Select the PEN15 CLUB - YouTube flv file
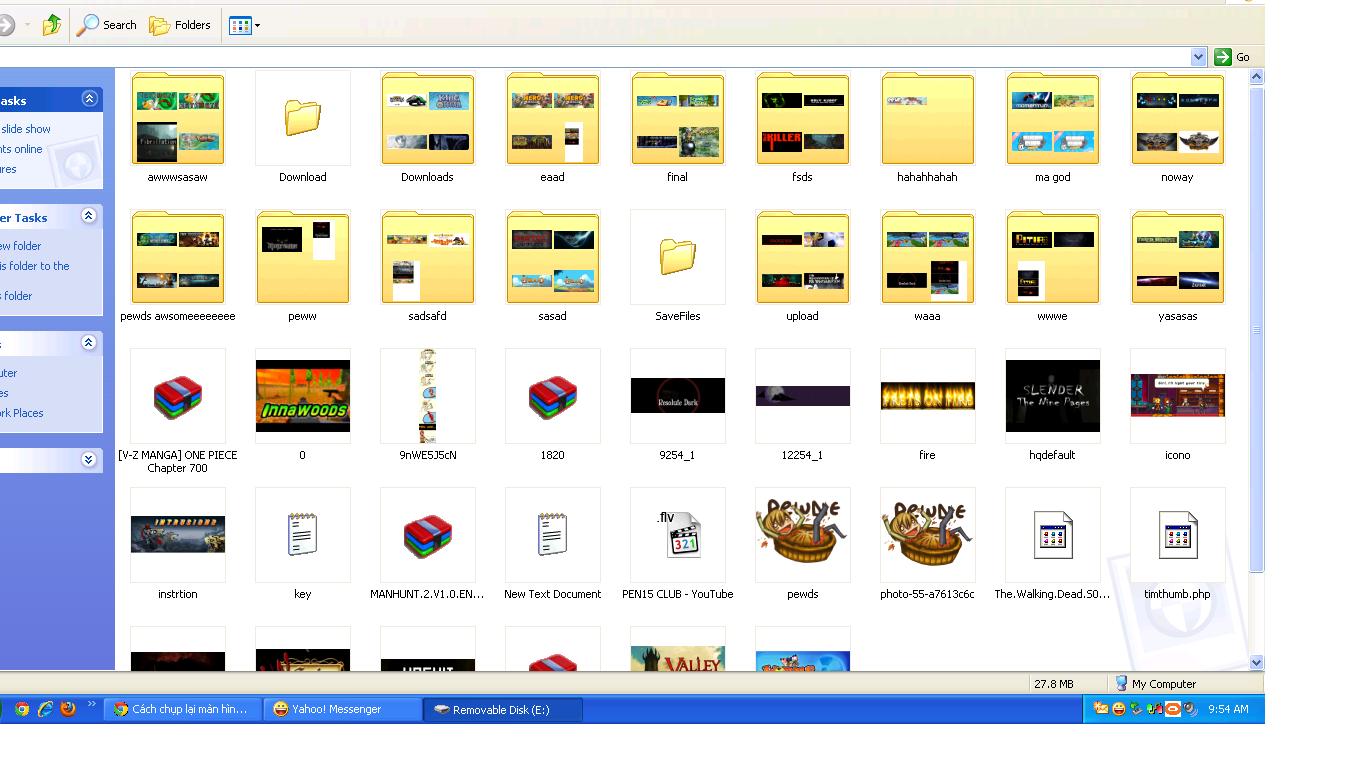This screenshot has width=1360, height=768. [x=678, y=545]
